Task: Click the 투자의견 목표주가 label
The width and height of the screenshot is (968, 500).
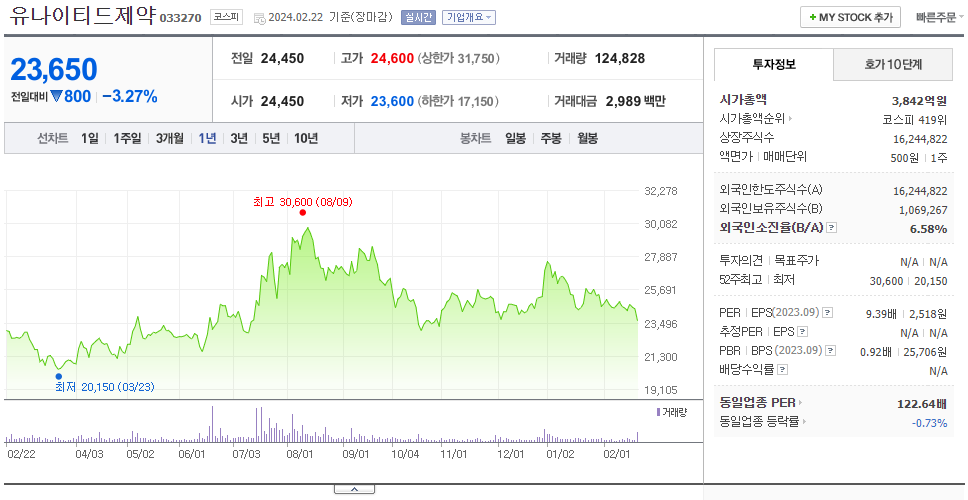Action: pyautogui.click(x=769, y=260)
